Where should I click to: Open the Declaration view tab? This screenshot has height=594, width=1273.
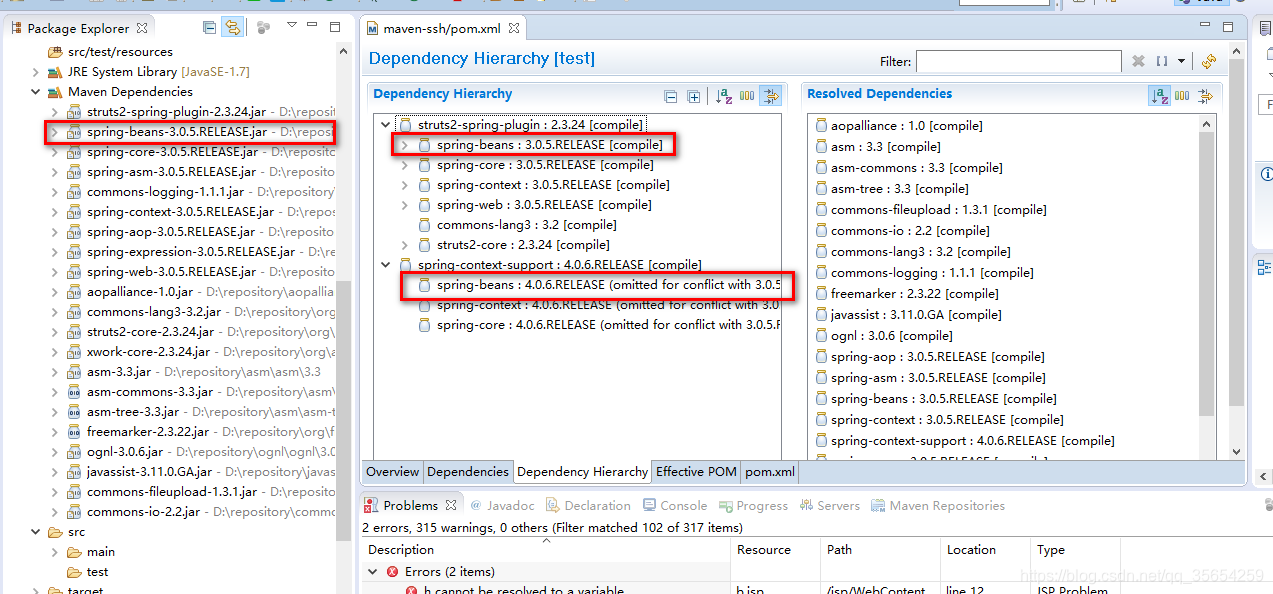pyautogui.click(x=588, y=506)
